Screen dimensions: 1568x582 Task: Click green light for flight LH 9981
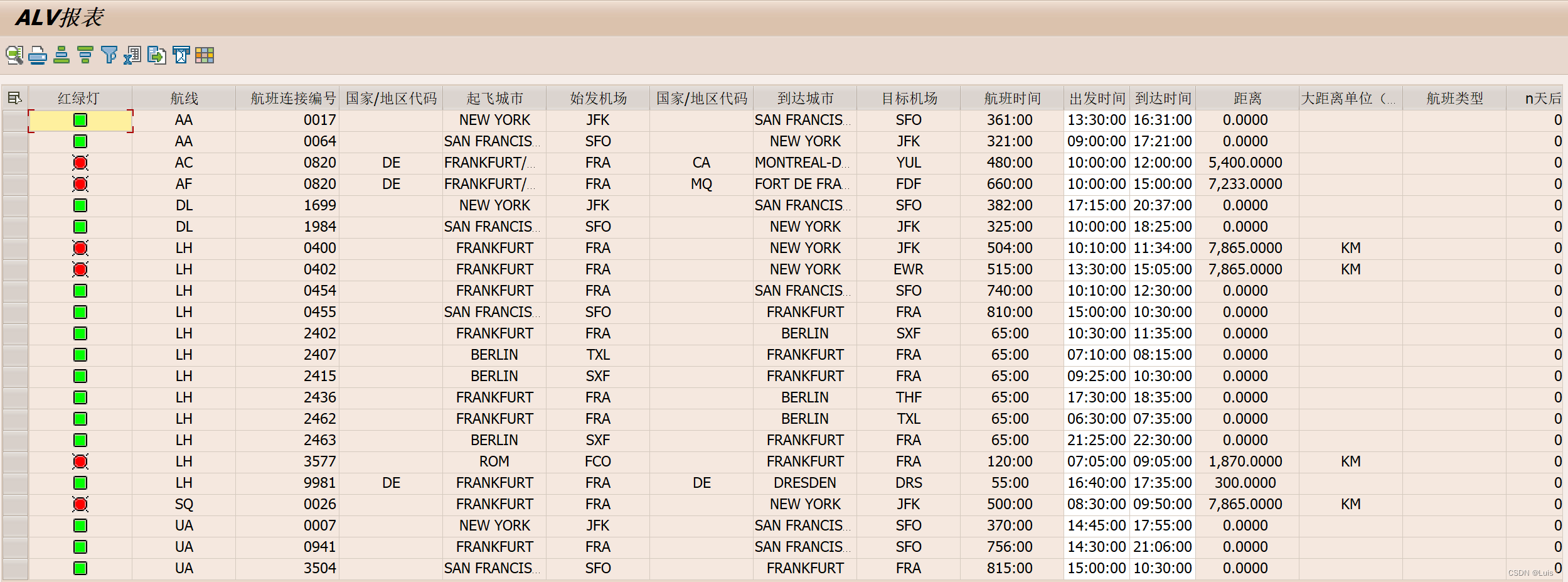click(80, 483)
